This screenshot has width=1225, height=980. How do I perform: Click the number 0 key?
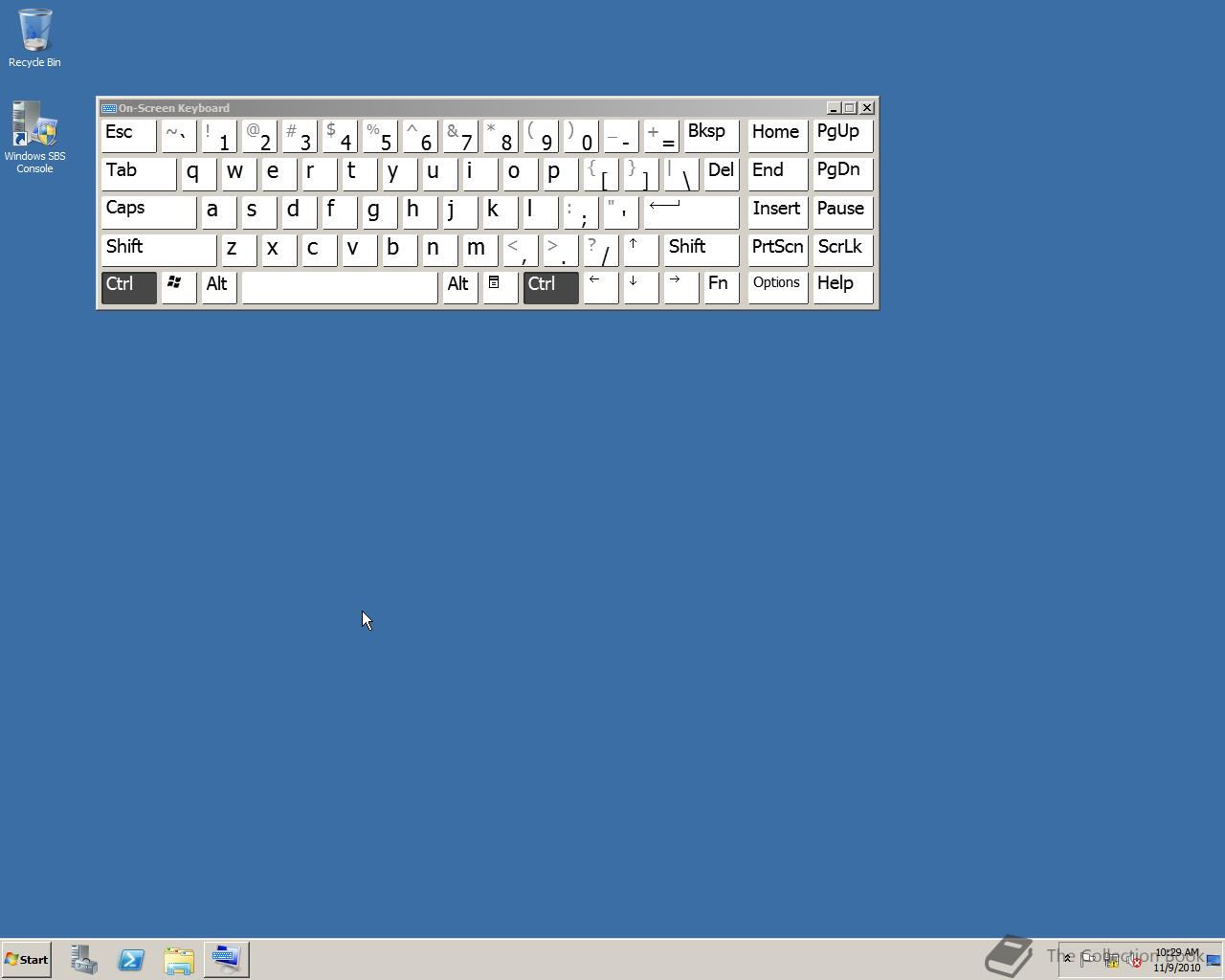coord(581,135)
